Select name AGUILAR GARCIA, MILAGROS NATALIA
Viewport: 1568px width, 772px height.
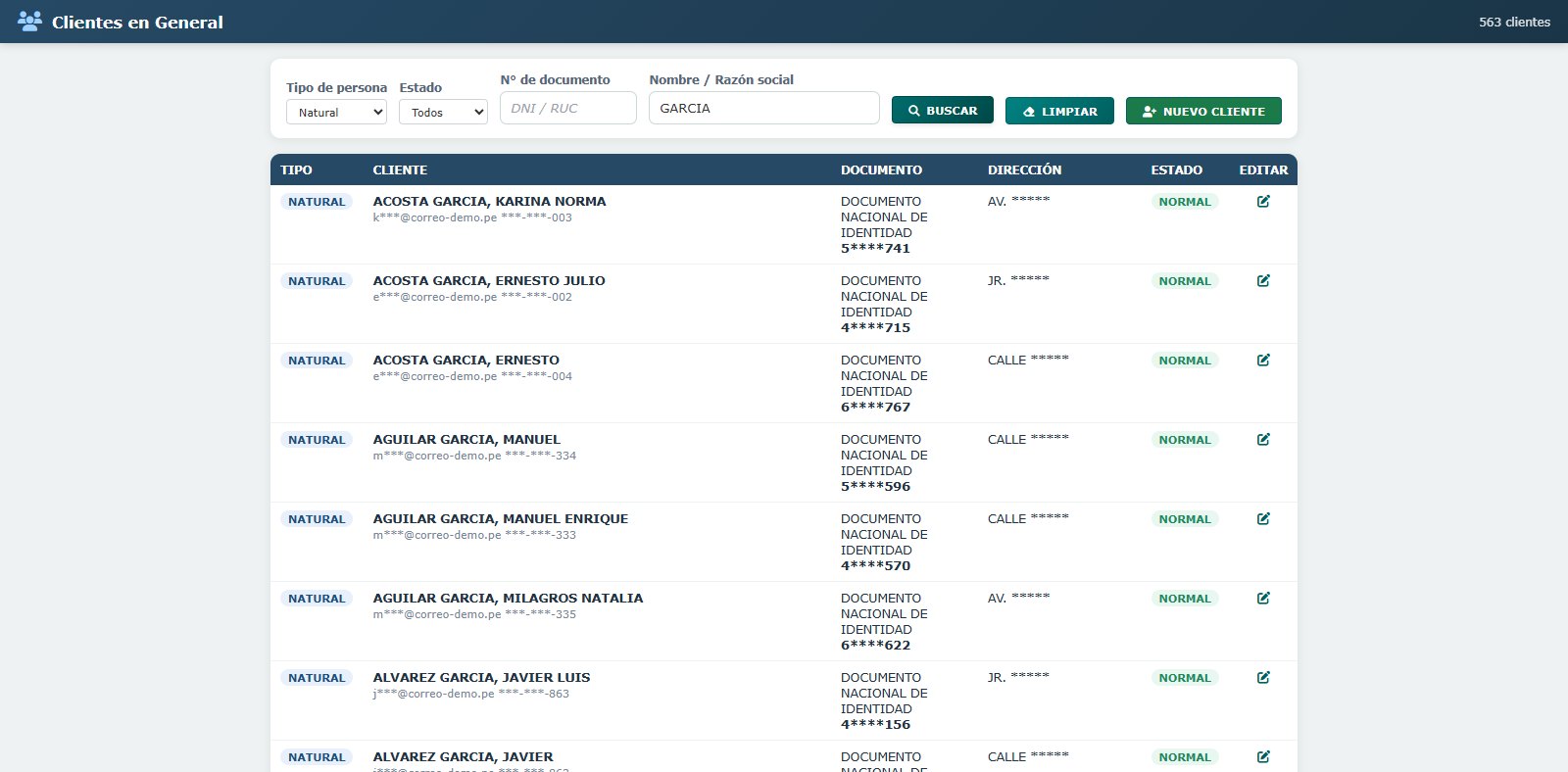pos(508,598)
